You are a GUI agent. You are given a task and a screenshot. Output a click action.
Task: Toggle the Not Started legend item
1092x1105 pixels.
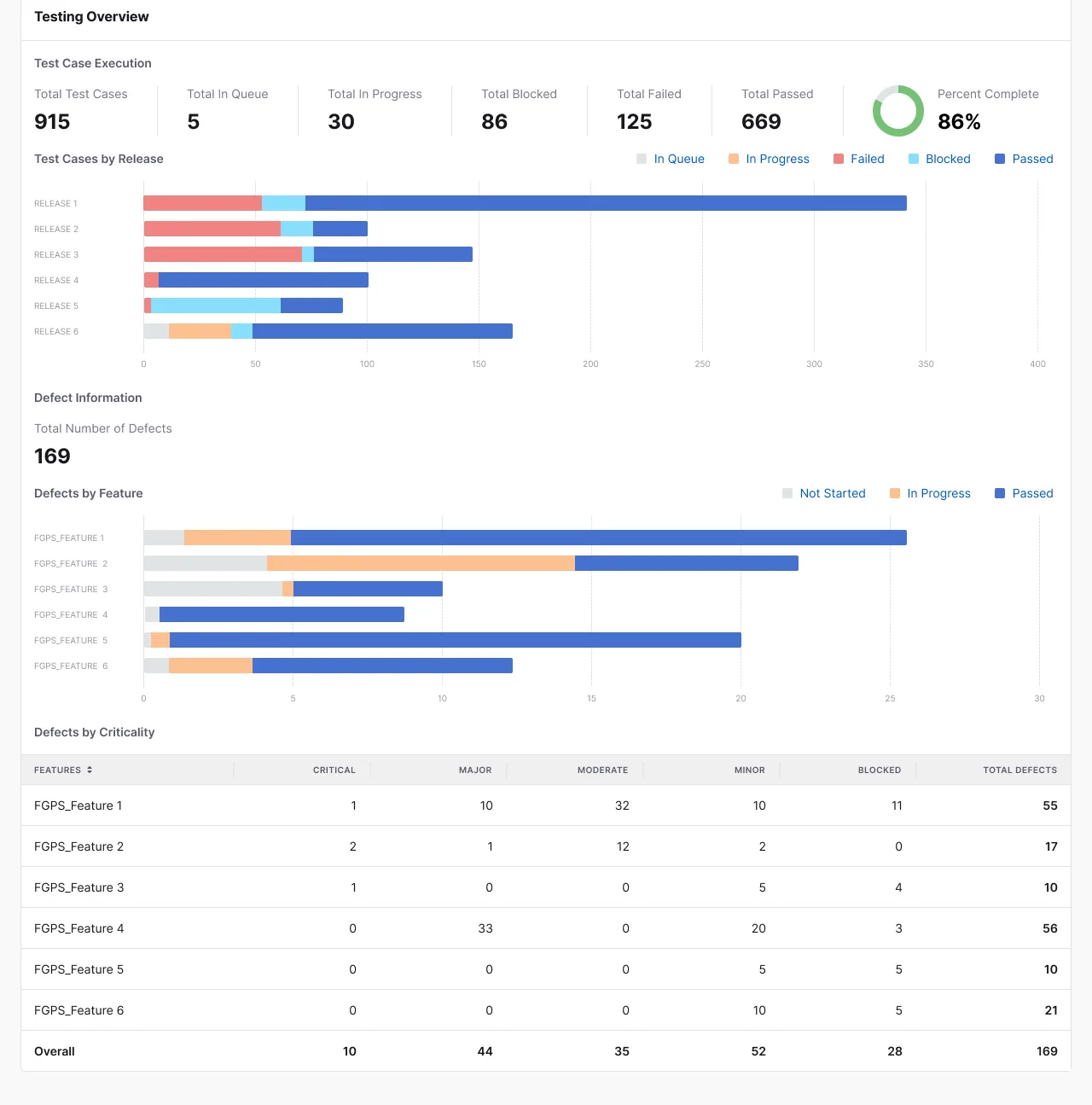tap(824, 493)
